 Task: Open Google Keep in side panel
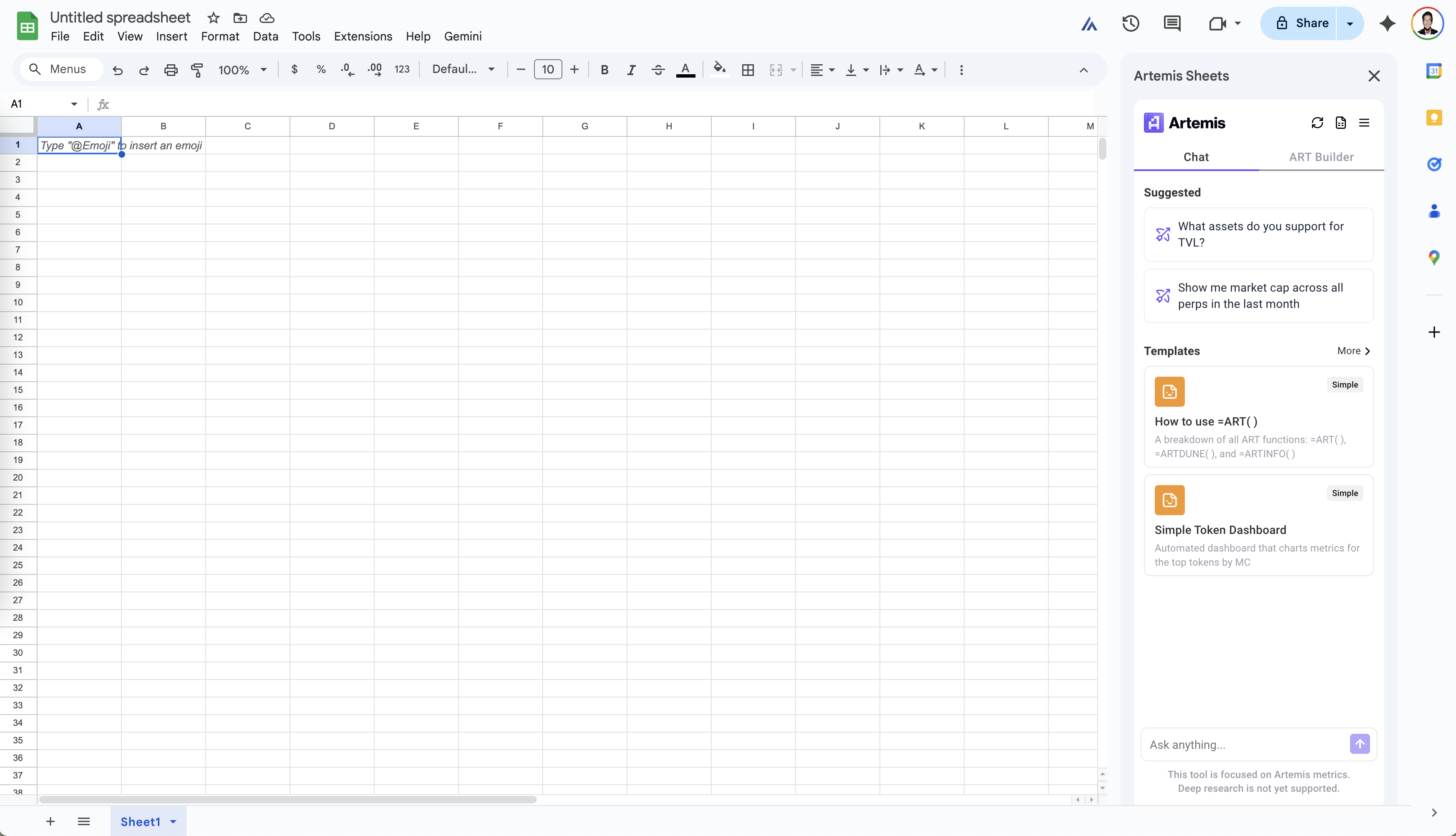pos(1433,118)
